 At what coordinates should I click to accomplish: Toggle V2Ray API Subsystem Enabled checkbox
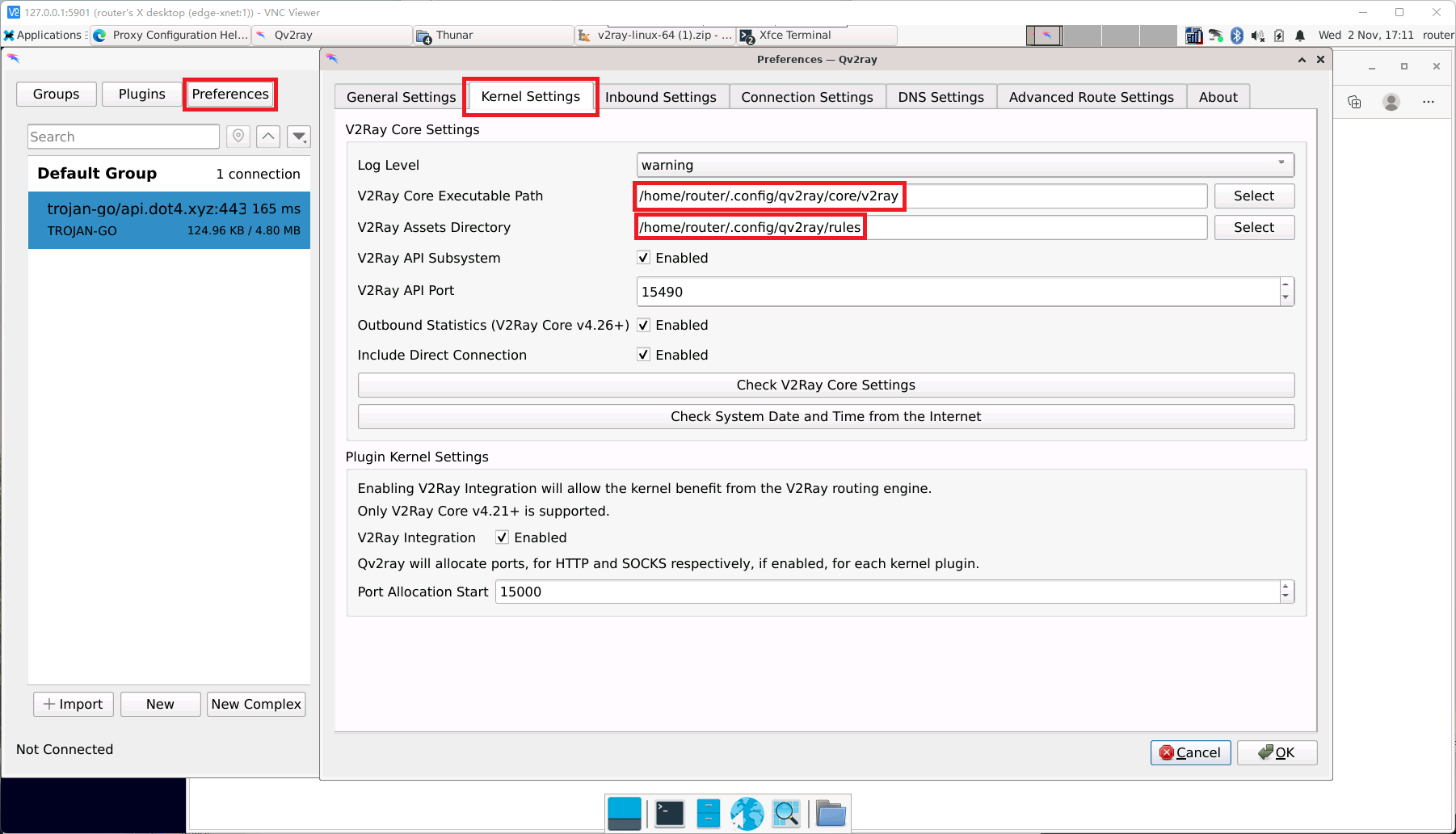coord(644,258)
